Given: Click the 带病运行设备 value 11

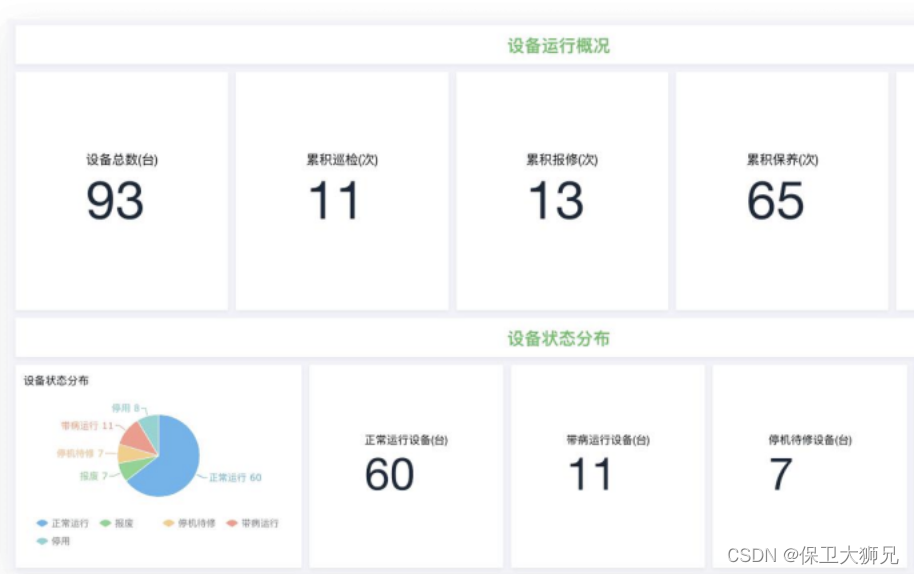Looking at the screenshot, I should (x=590, y=474).
